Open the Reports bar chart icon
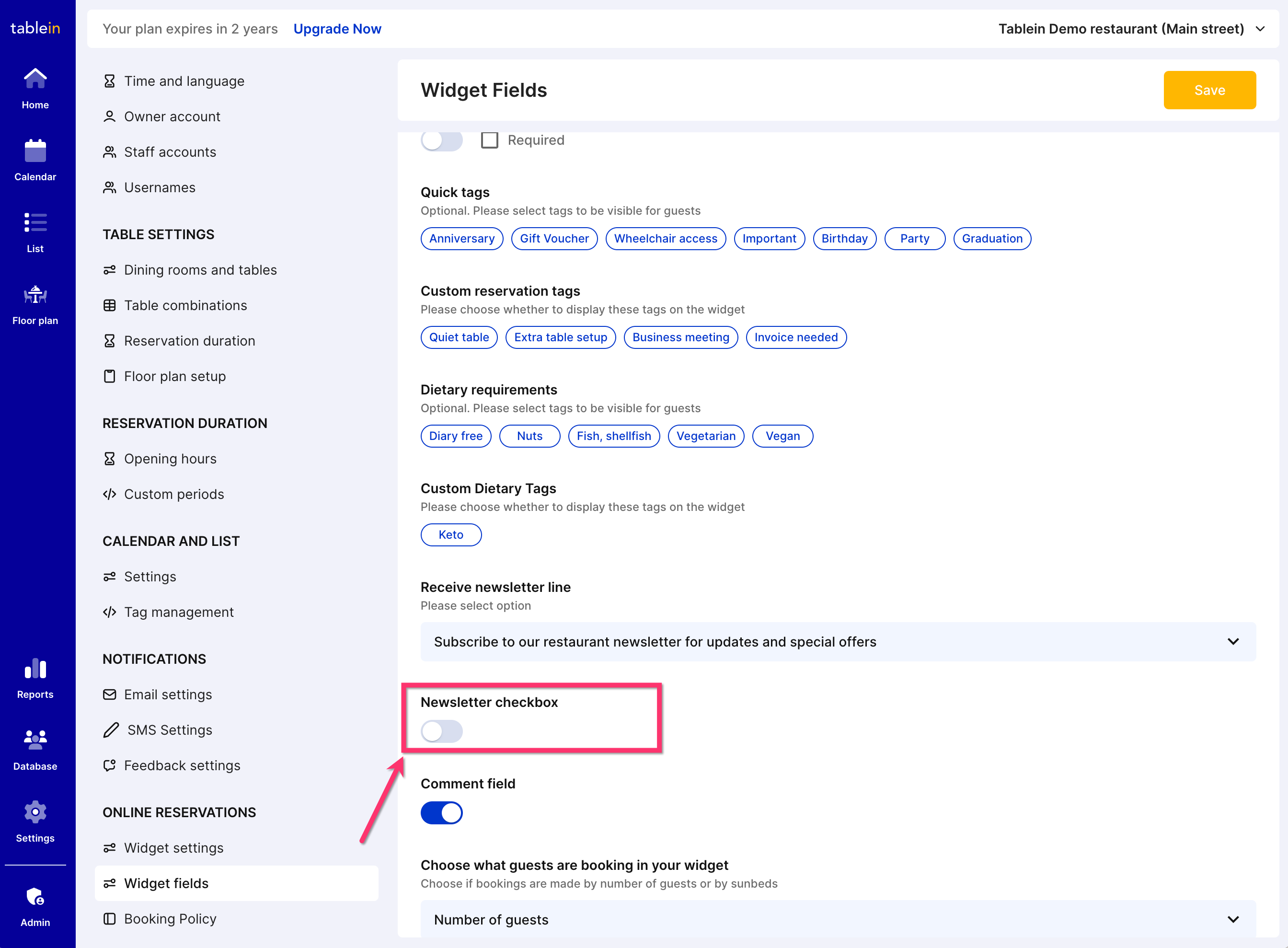This screenshot has height=948, width=1288. [x=35, y=669]
